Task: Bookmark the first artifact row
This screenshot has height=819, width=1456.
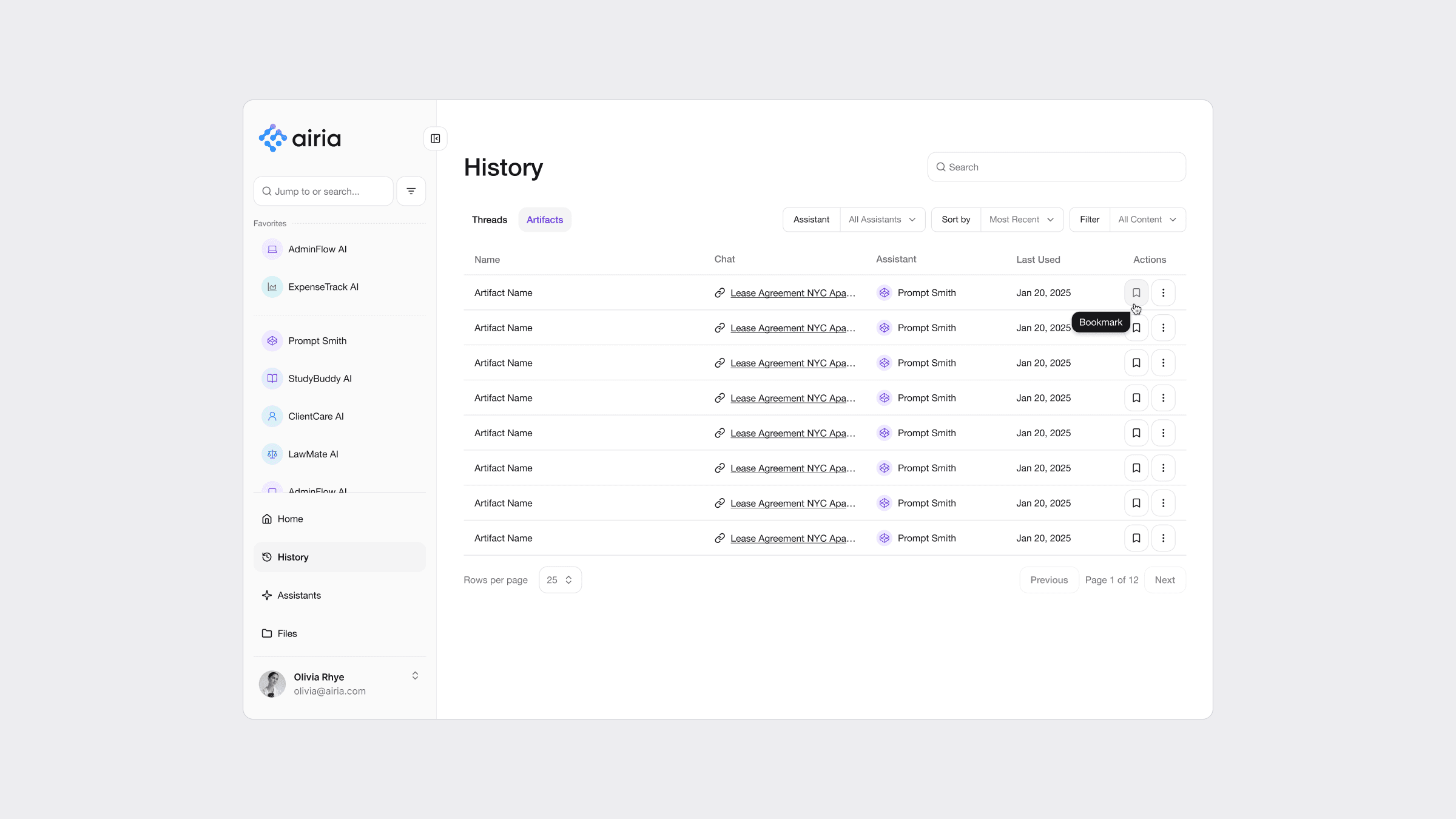Action: pos(1136,292)
